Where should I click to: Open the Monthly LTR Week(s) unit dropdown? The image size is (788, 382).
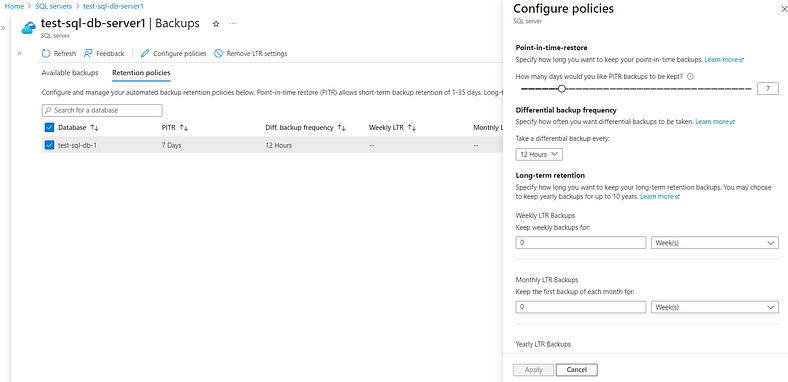(x=715, y=307)
